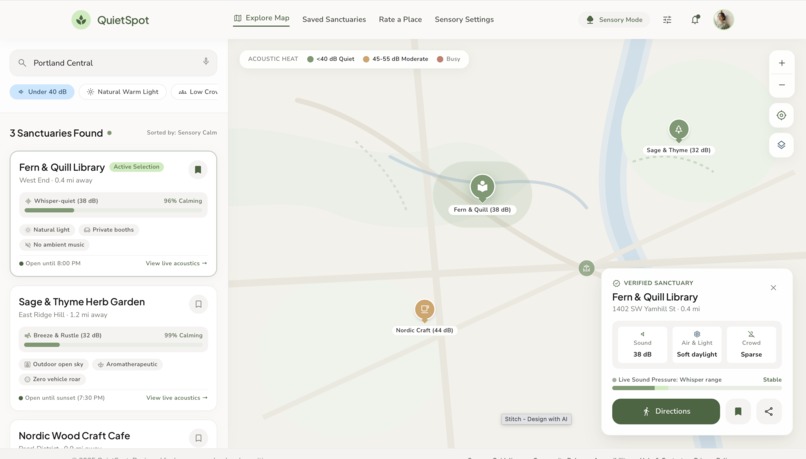
Task: Click the Directions button
Action: pos(666,411)
